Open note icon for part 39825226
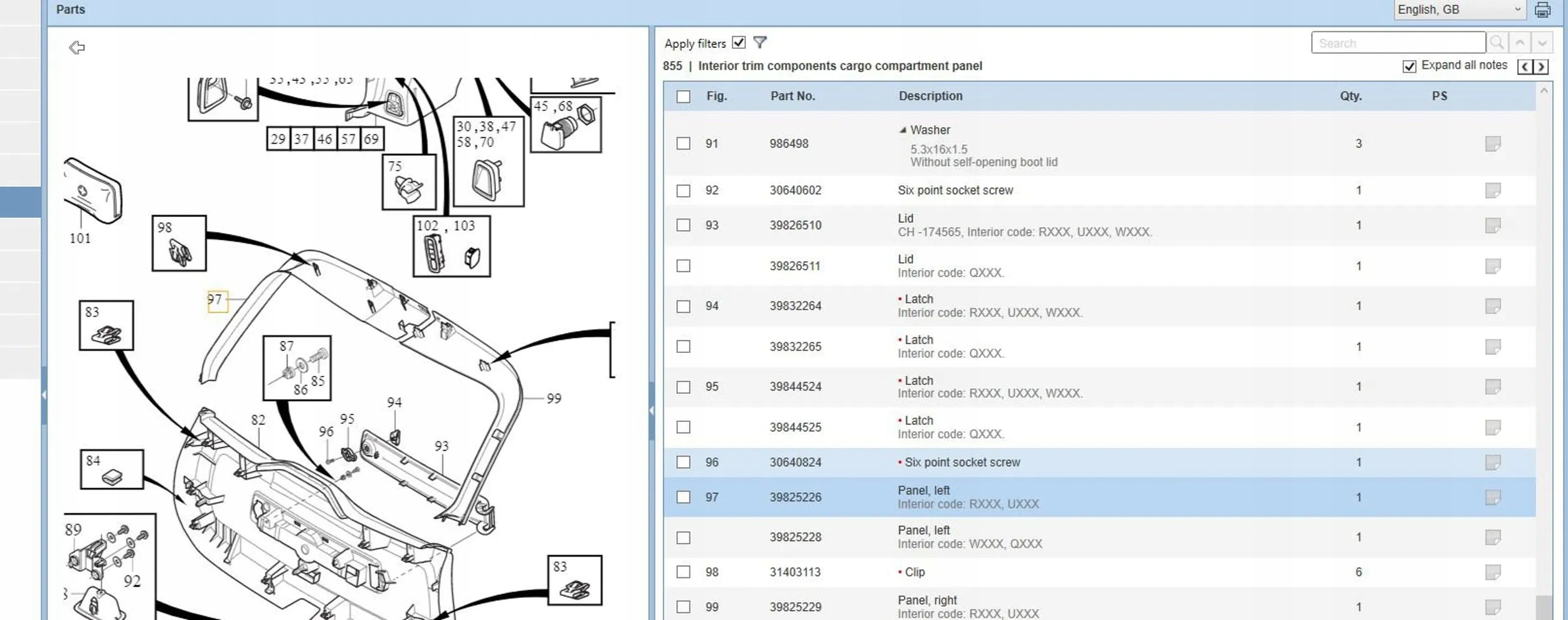Screen dimensions: 1568x620 (1493, 498)
